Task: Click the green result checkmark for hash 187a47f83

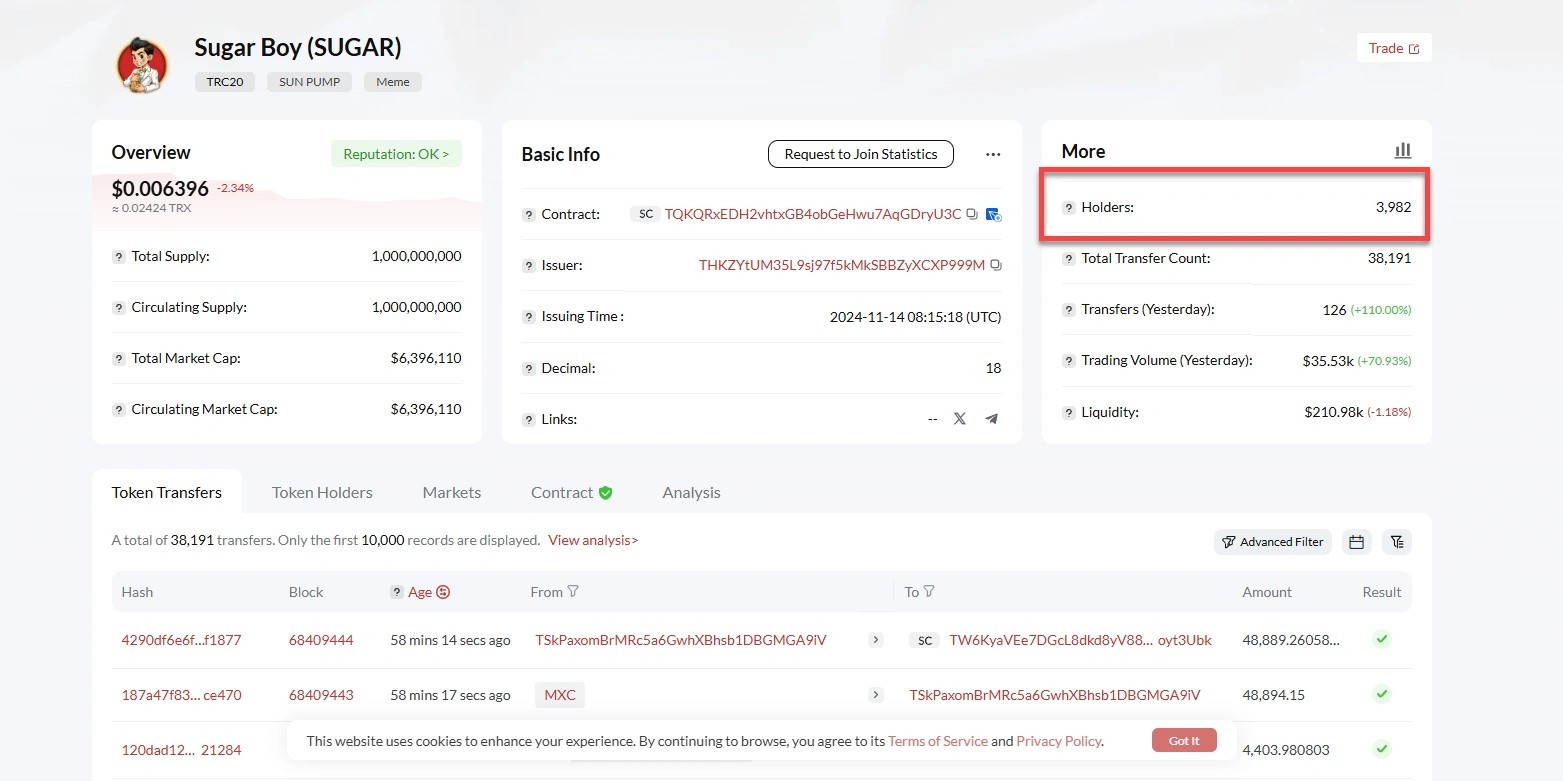Action: coord(1382,694)
